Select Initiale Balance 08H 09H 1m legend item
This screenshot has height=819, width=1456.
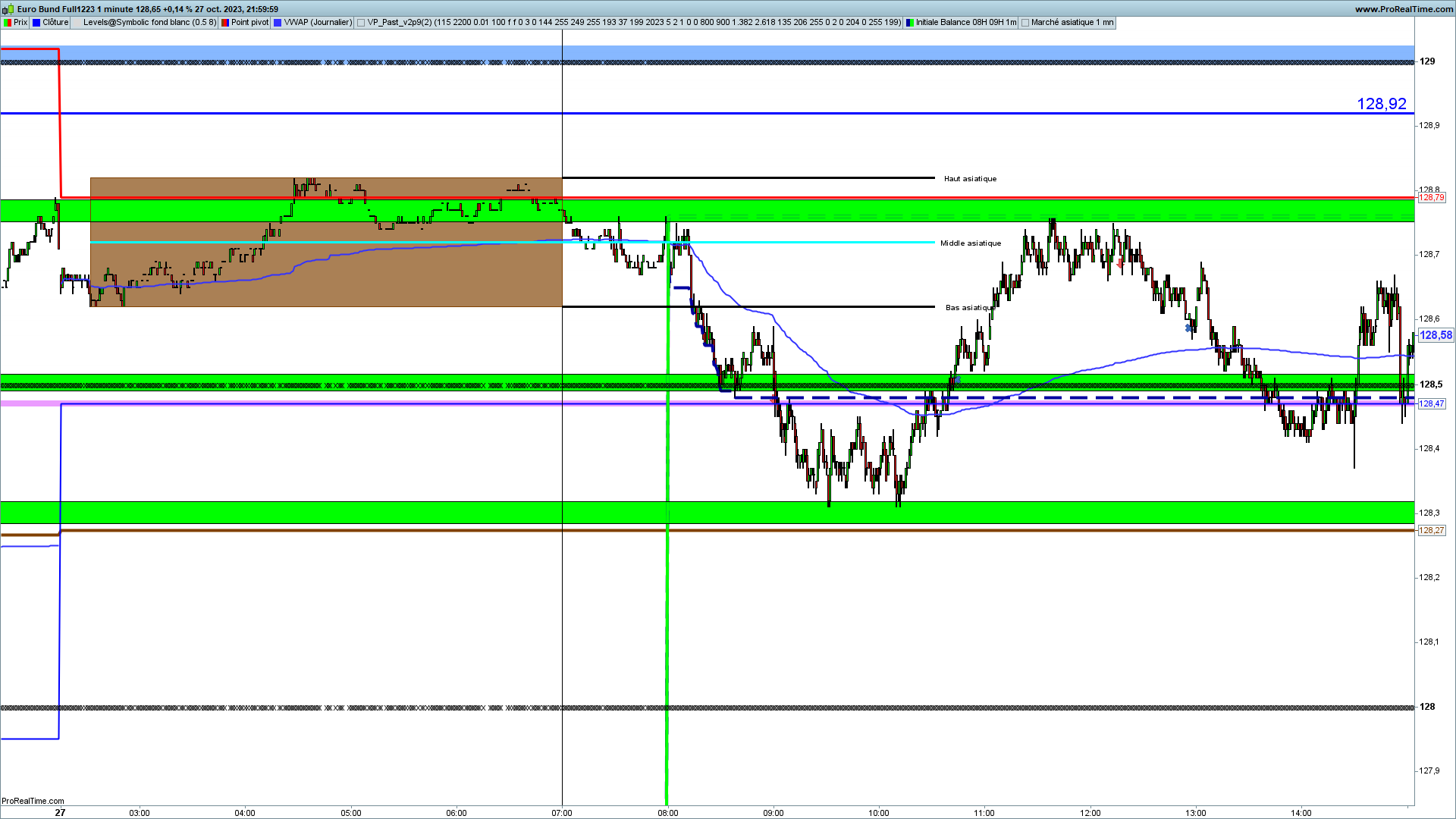966,23
